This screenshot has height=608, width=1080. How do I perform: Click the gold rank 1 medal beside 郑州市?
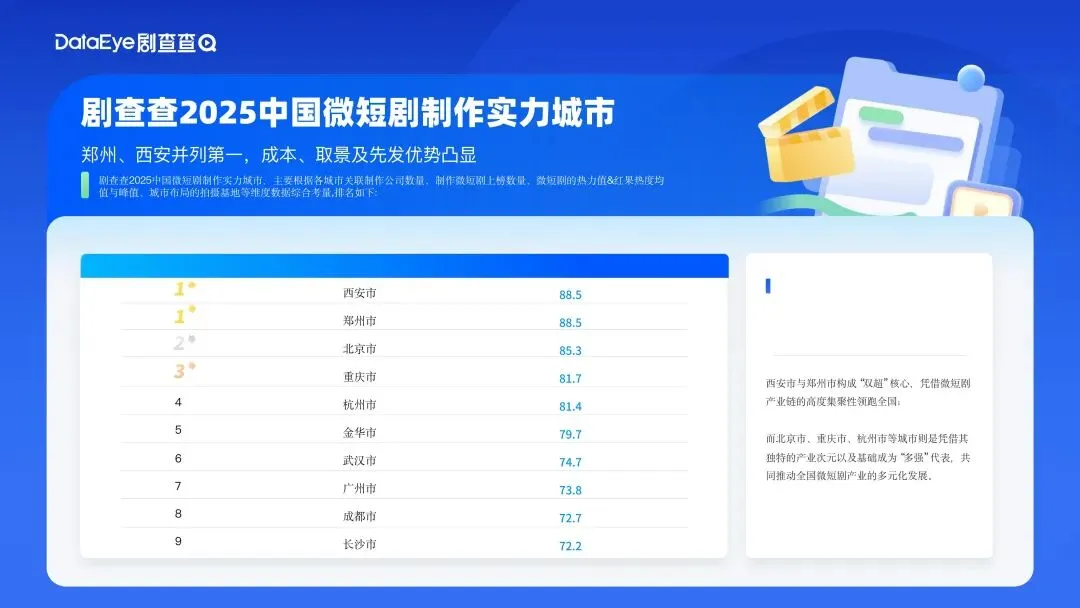coord(185,315)
